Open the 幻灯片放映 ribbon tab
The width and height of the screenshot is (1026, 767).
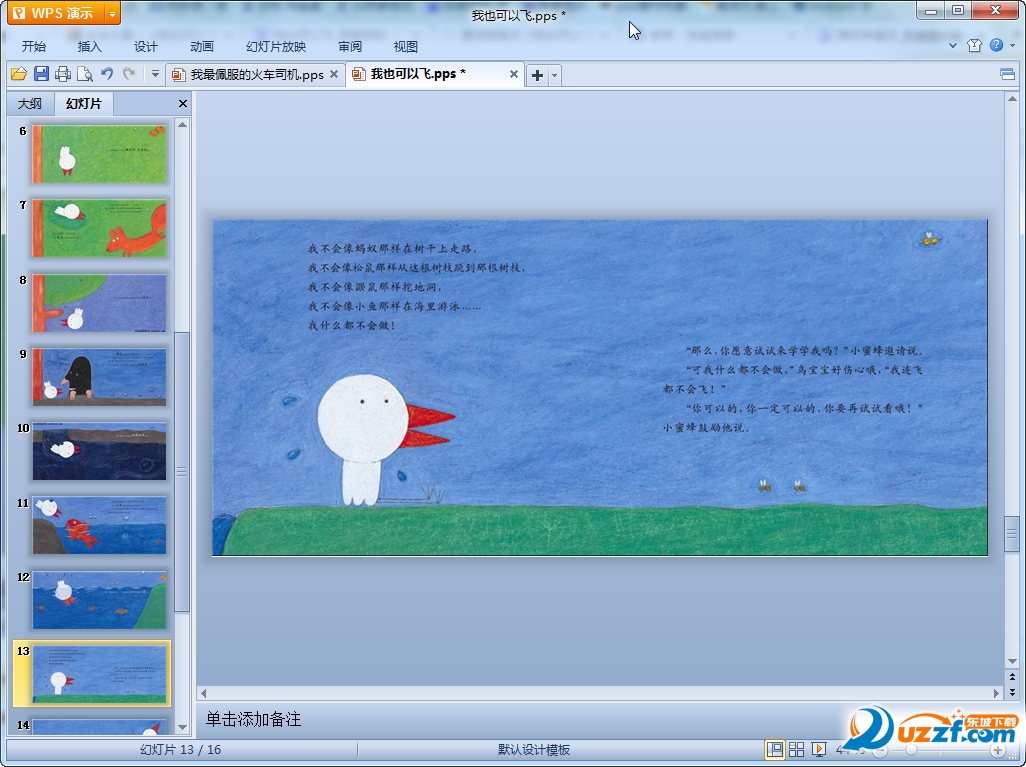(275, 46)
